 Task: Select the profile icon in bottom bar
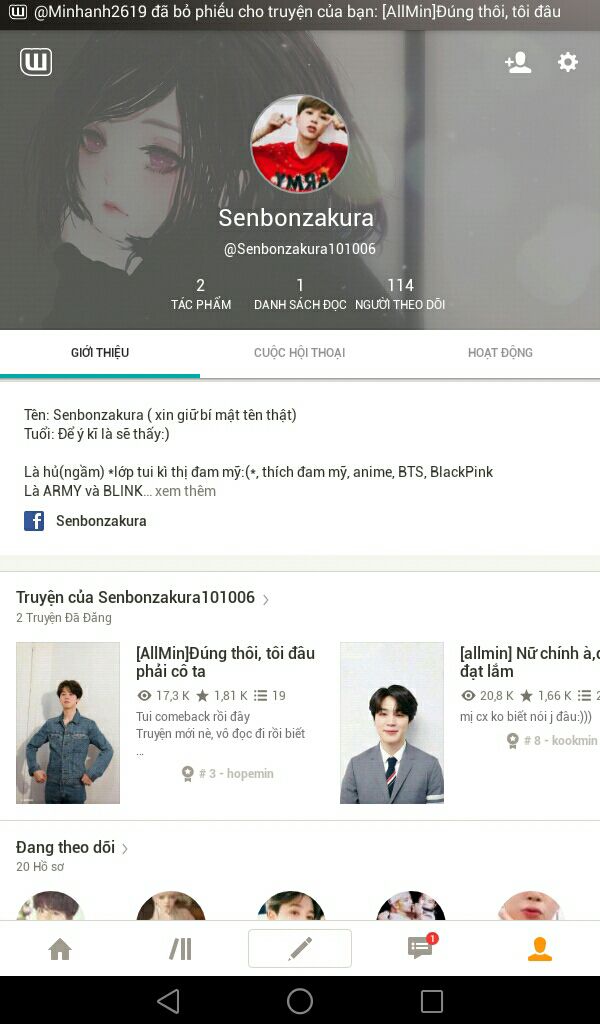540,949
